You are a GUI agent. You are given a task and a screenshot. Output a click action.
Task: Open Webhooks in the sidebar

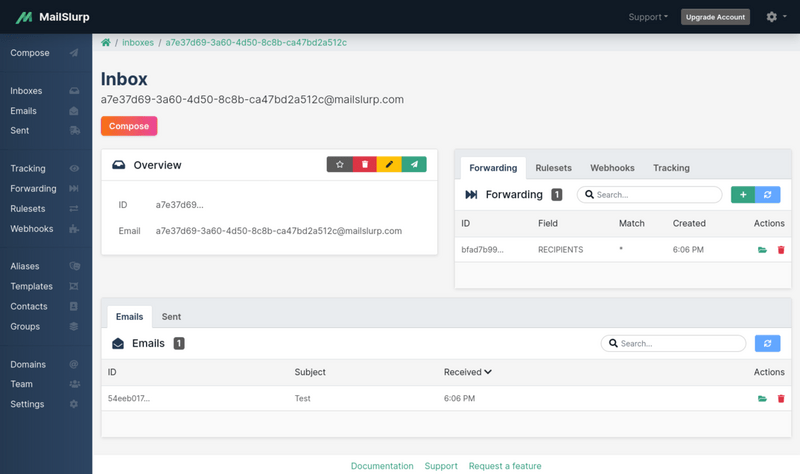pos(45,229)
